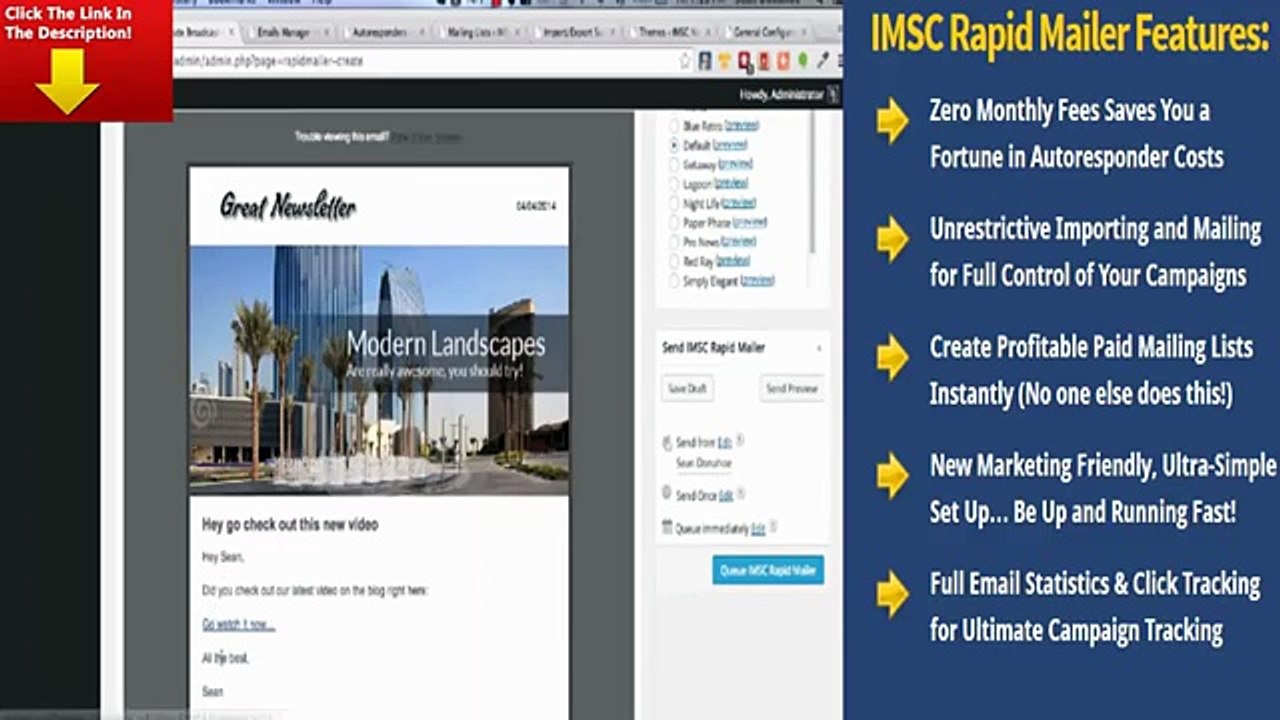Screen dimensions: 1280x720
Task: Select the Blue Retro theme radio button
Action: click(675, 126)
